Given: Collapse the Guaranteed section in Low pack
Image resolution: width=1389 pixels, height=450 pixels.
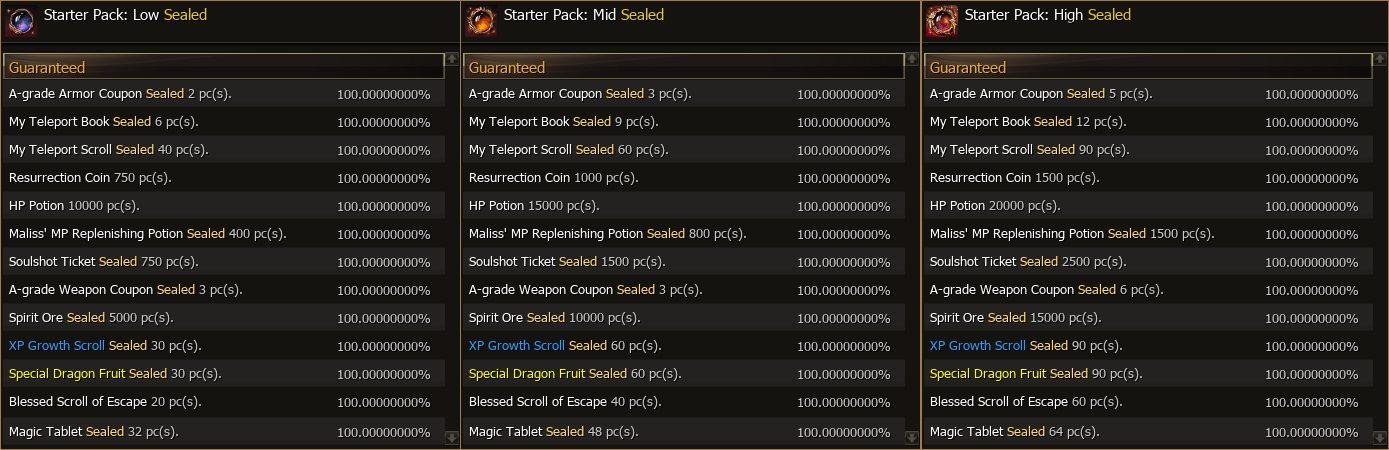Looking at the screenshot, I should (x=223, y=67).
